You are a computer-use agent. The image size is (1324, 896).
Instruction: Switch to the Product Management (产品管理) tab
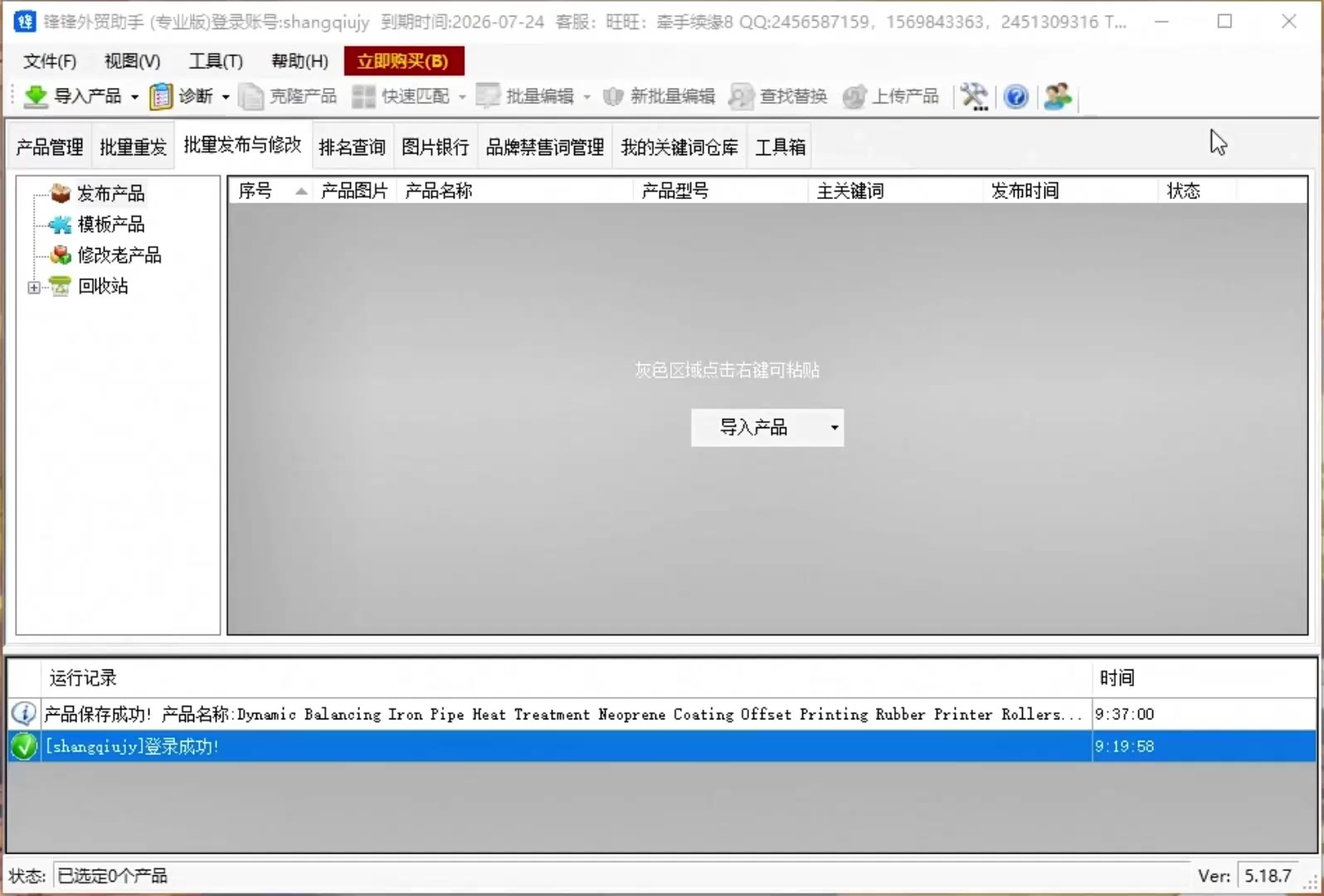(50, 147)
